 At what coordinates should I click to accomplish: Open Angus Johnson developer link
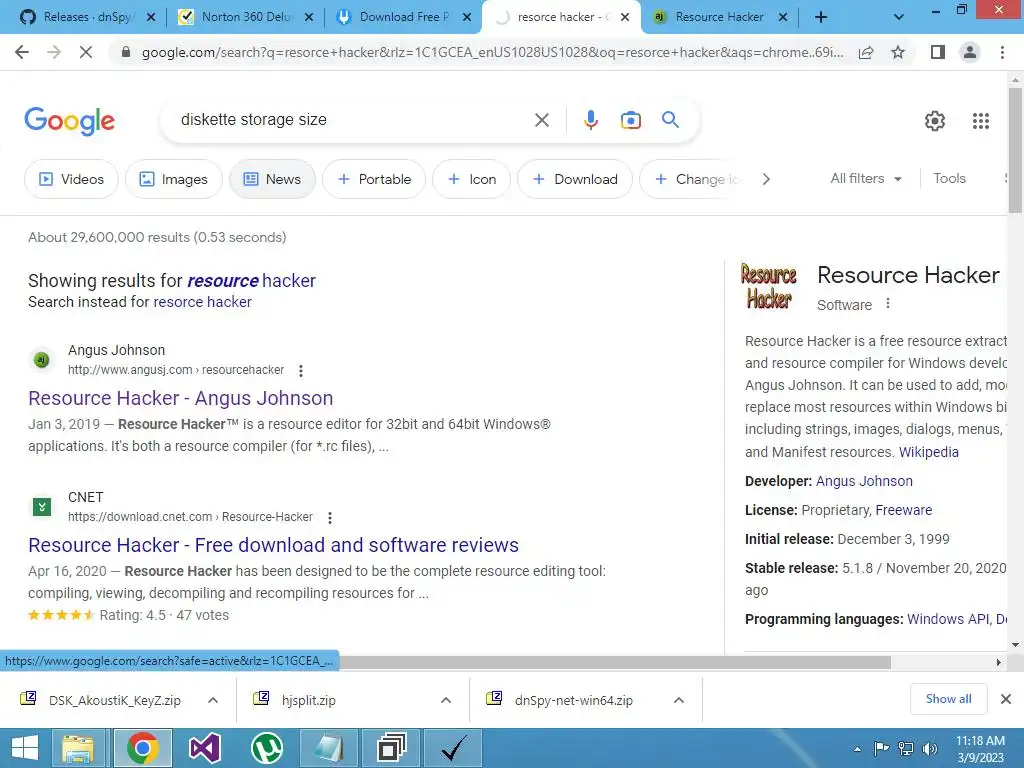(x=864, y=481)
